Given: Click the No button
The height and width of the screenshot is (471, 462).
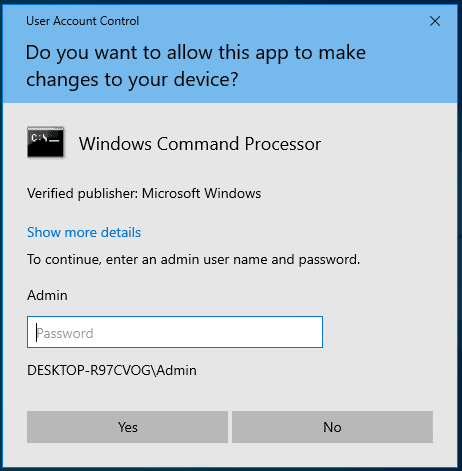Looking at the screenshot, I should (x=332, y=427).
